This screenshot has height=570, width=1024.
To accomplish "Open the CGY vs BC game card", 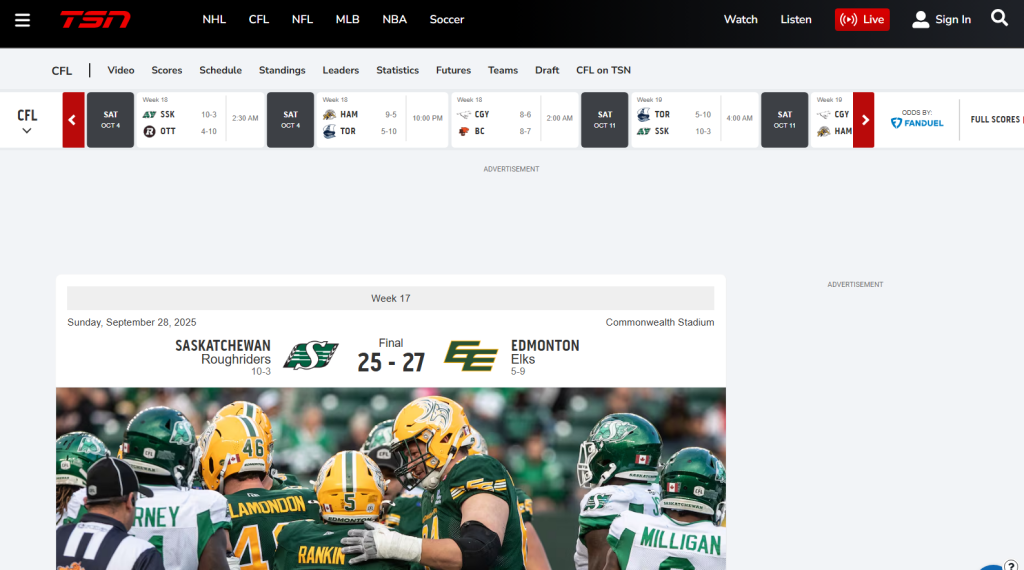I will (x=515, y=119).
